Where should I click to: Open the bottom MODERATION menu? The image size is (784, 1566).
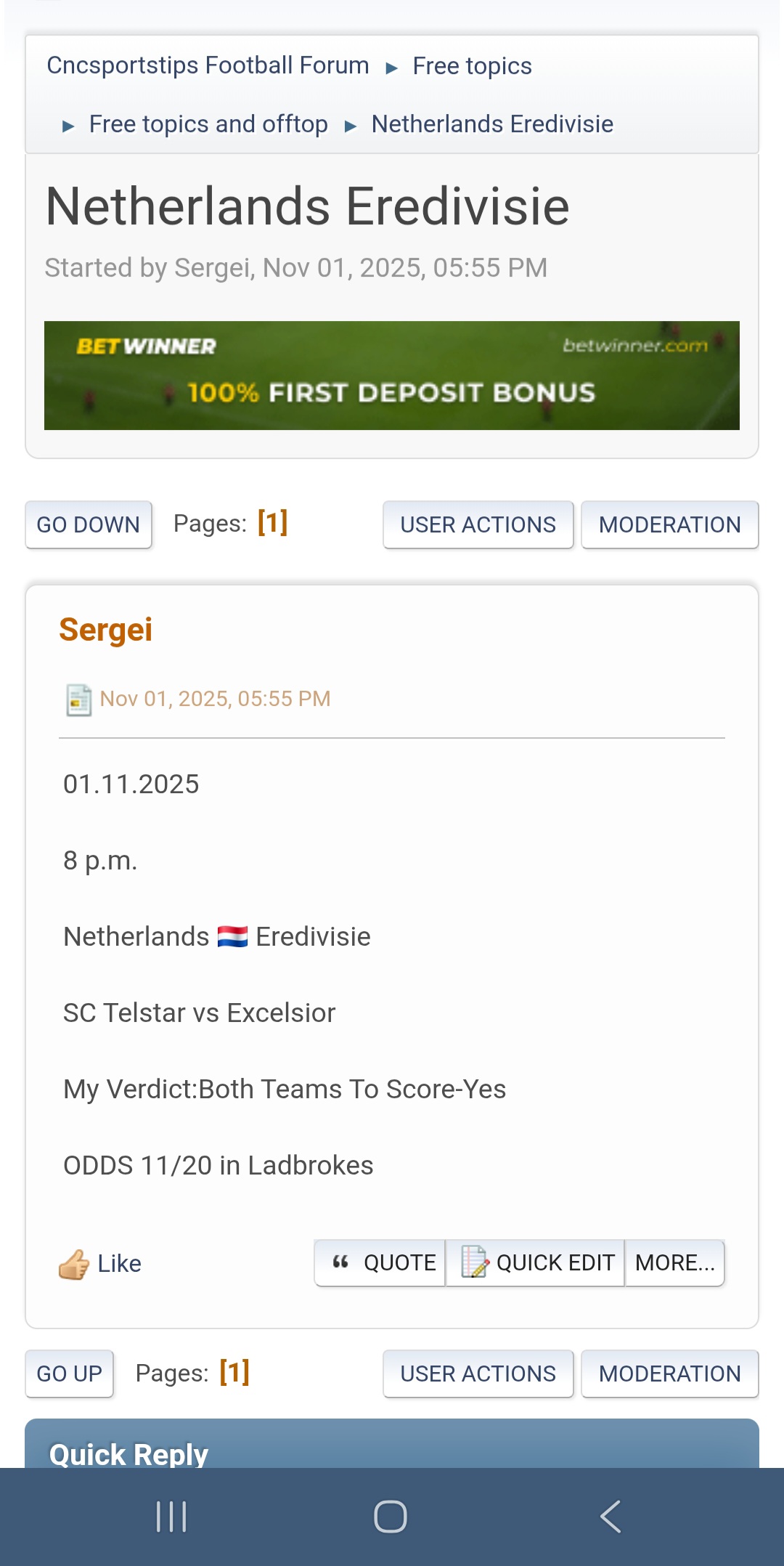click(x=669, y=1374)
